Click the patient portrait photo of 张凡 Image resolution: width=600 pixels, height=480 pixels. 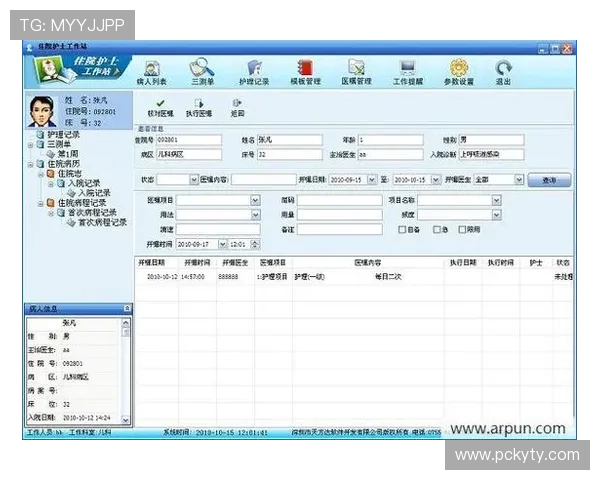click(x=42, y=111)
